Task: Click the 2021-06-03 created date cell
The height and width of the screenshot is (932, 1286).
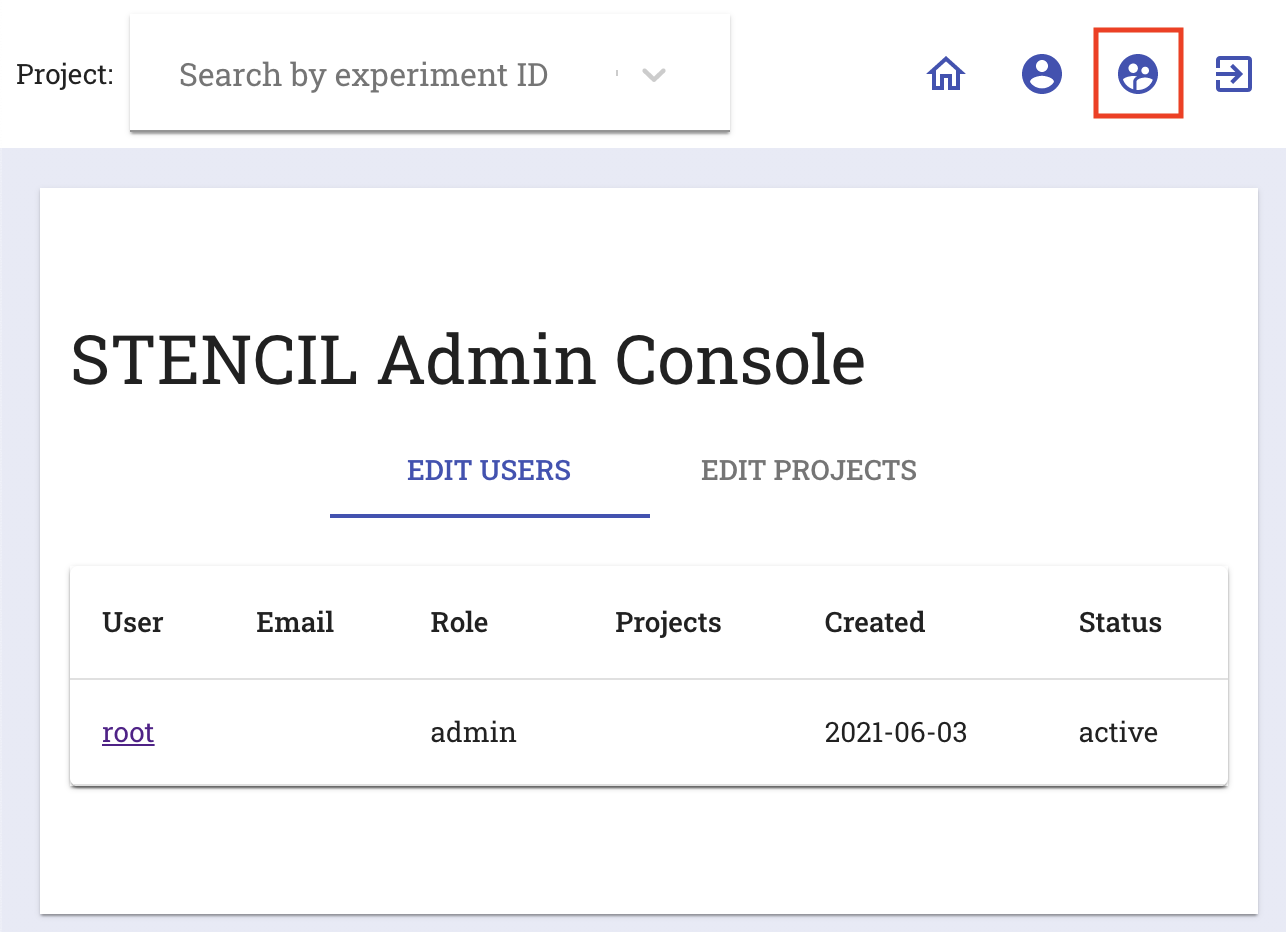Action: coord(896,733)
